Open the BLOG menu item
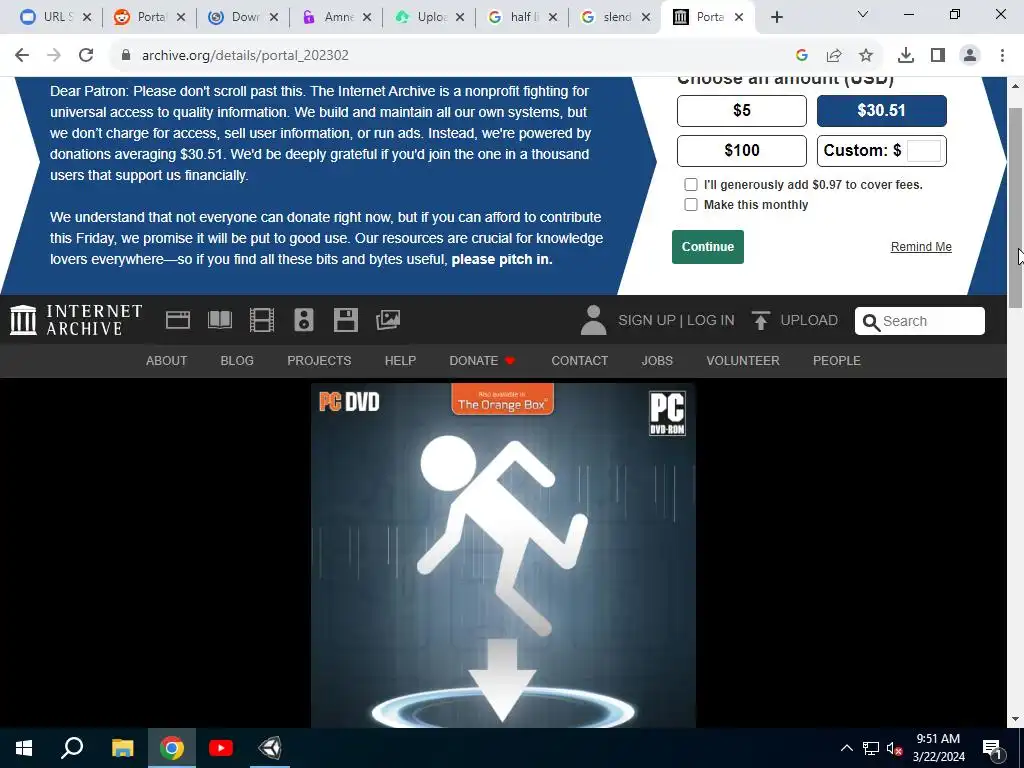The width and height of the screenshot is (1024, 768). 237,360
